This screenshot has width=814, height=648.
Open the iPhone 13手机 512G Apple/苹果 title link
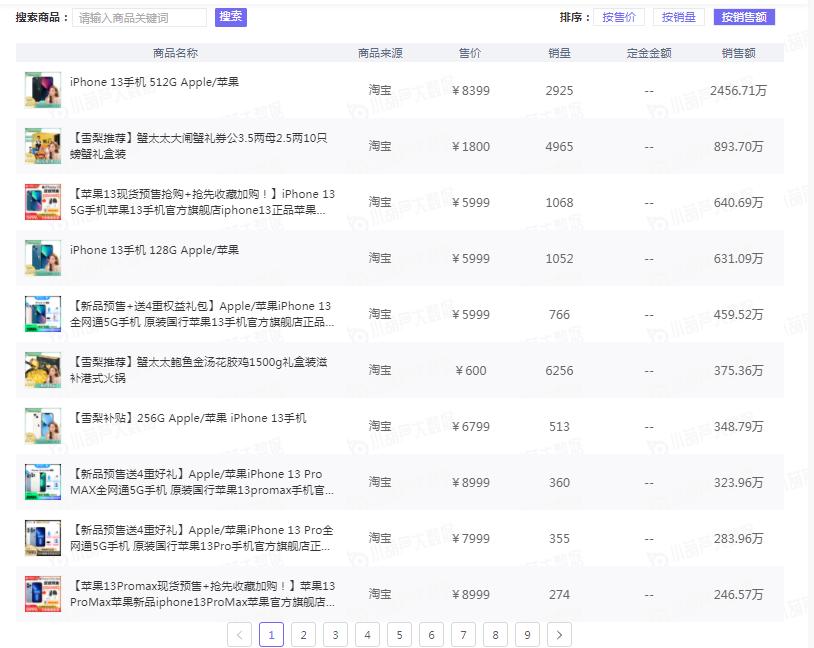(154, 82)
